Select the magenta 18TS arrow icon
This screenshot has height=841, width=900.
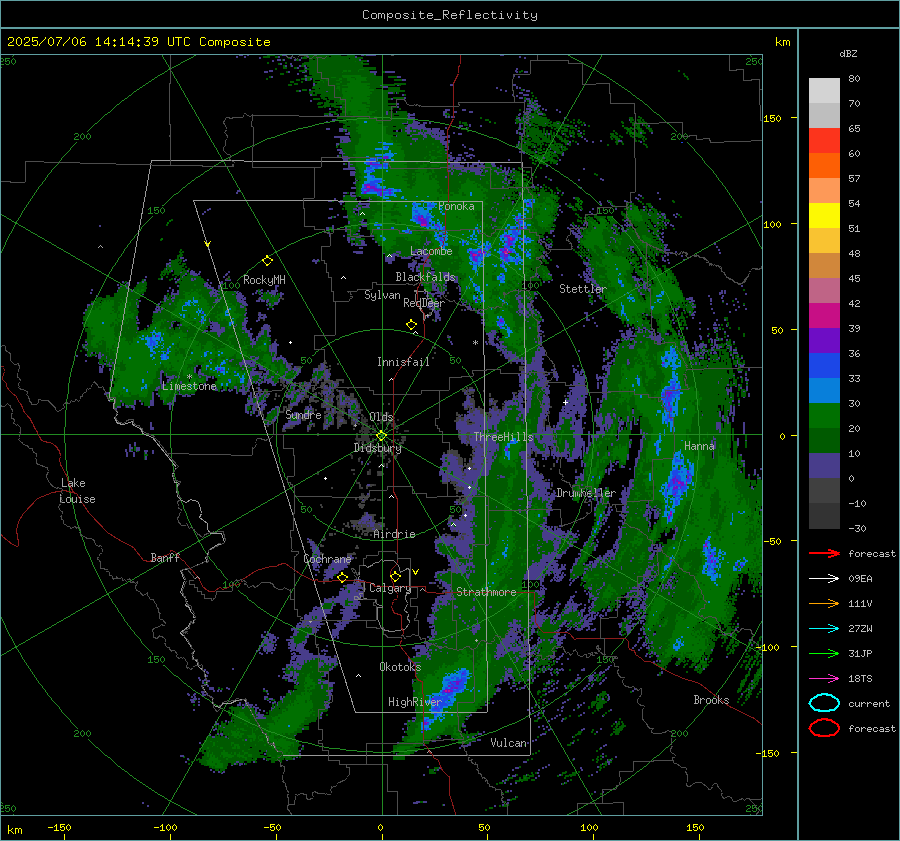(x=824, y=679)
